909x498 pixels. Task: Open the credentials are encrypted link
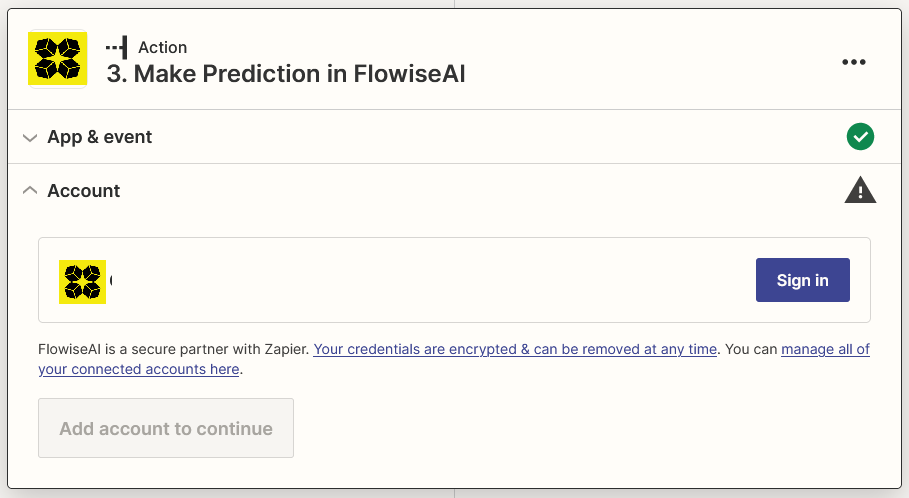click(x=515, y=349)
